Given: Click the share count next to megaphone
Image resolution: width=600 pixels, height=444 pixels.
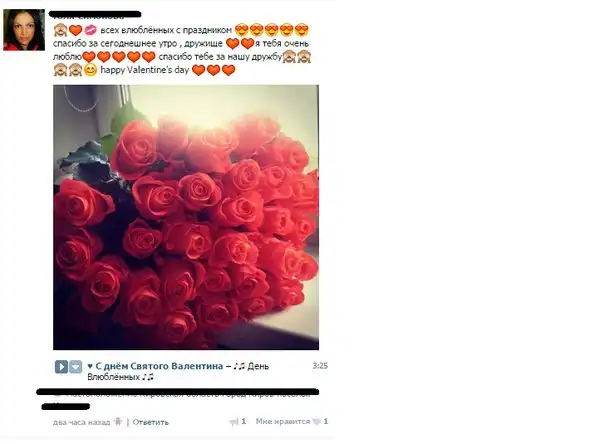Looking at the screenshot, I should [x=244, y=421].
